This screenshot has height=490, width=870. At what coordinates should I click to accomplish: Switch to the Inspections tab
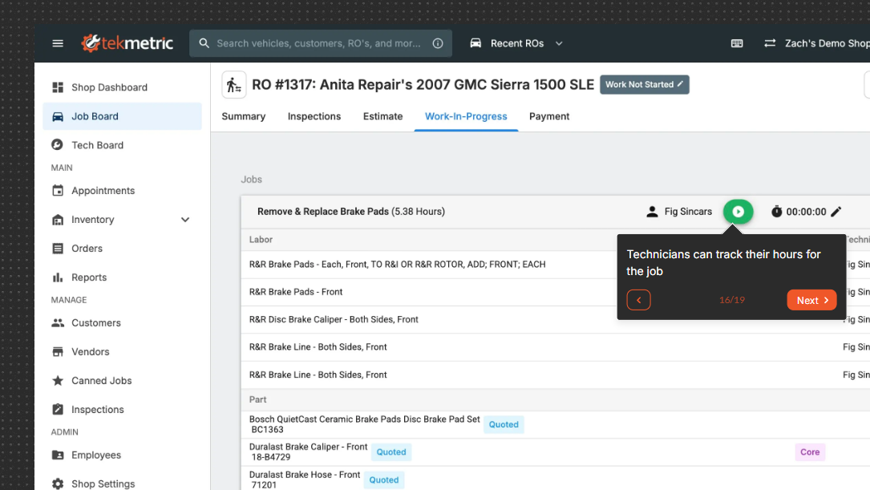[x=314, y=116]
